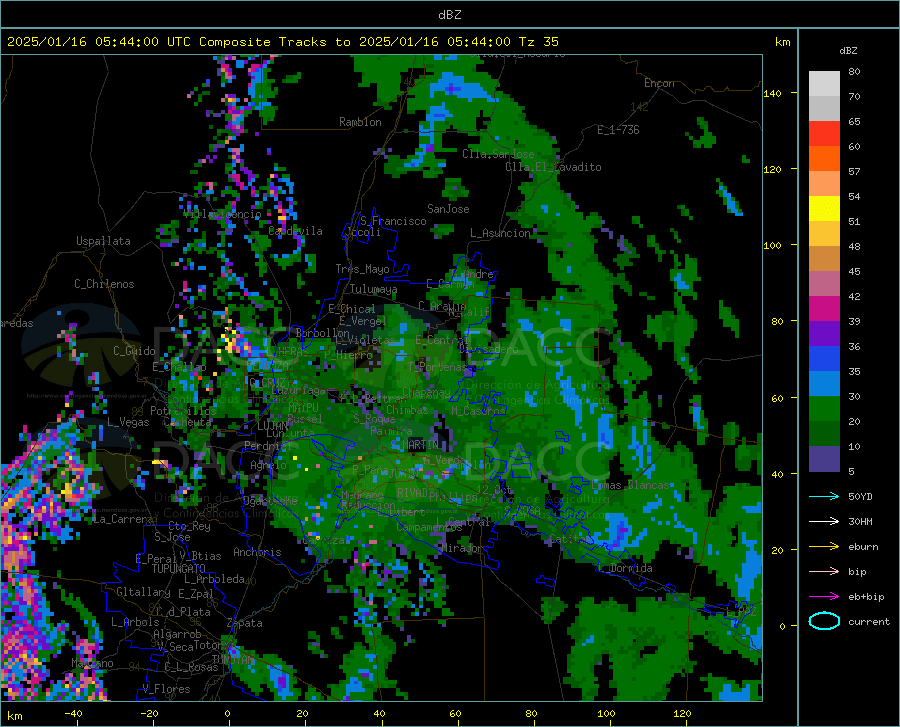900x727 pixels.
Task: Select the slate purple 5–10 dBZ swatch
Action: 824,459
